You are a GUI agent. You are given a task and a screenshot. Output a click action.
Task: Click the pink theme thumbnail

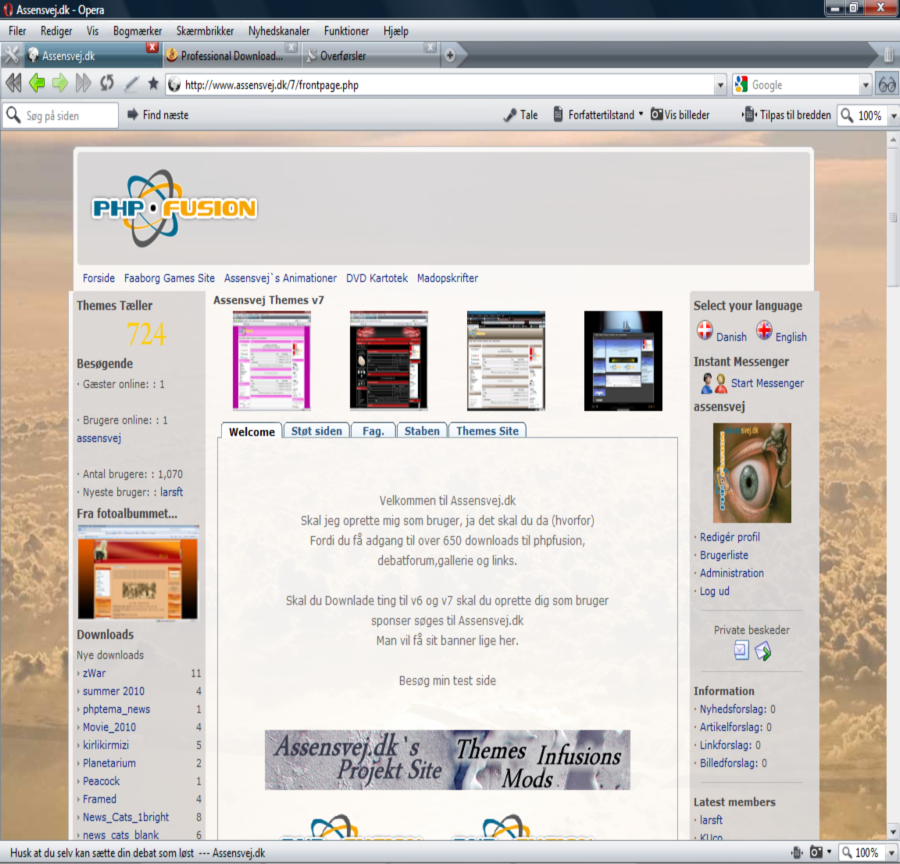tap(271, 361)
